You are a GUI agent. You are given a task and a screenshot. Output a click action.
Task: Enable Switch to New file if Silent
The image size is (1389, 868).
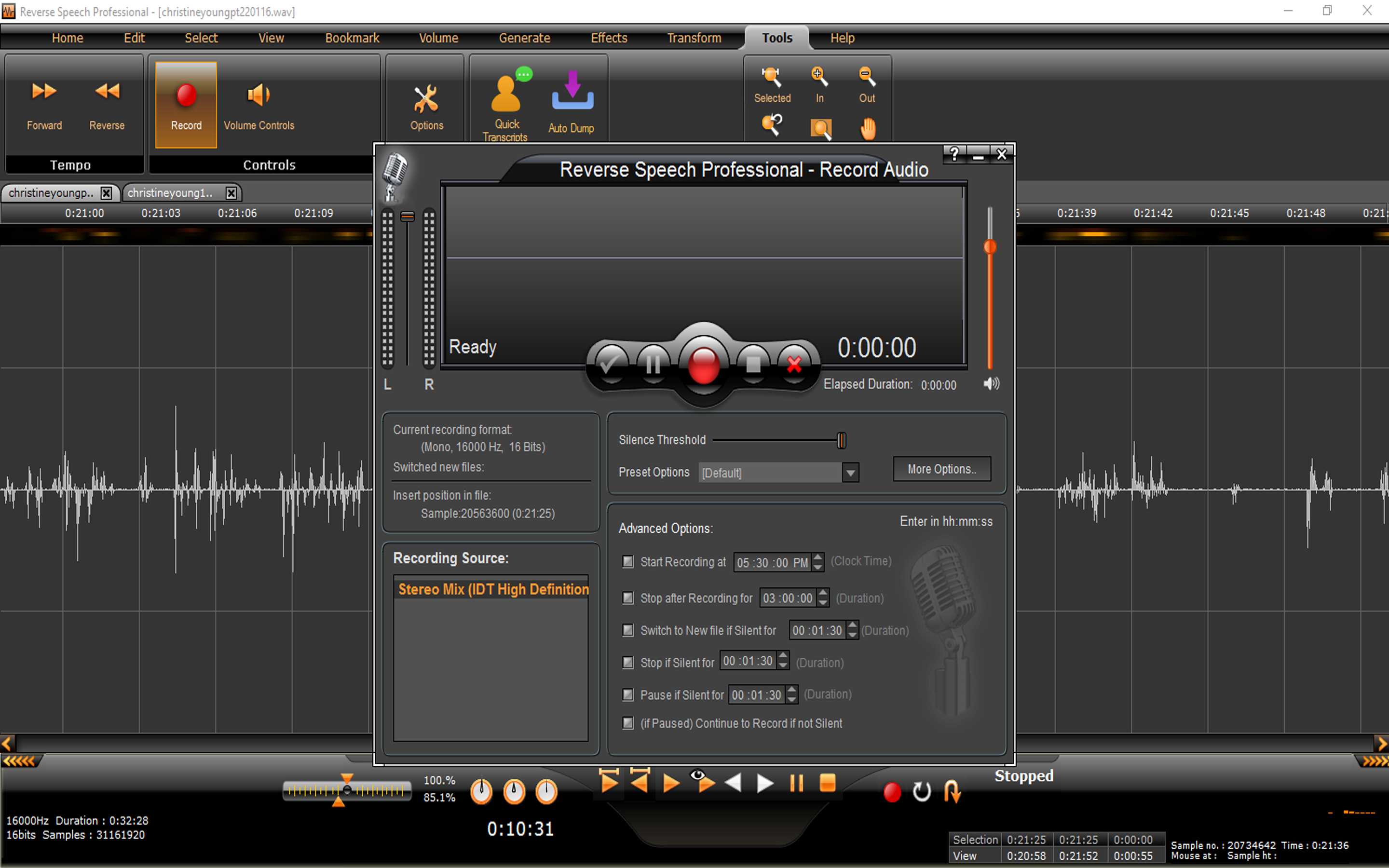click(x=628, y=630)
